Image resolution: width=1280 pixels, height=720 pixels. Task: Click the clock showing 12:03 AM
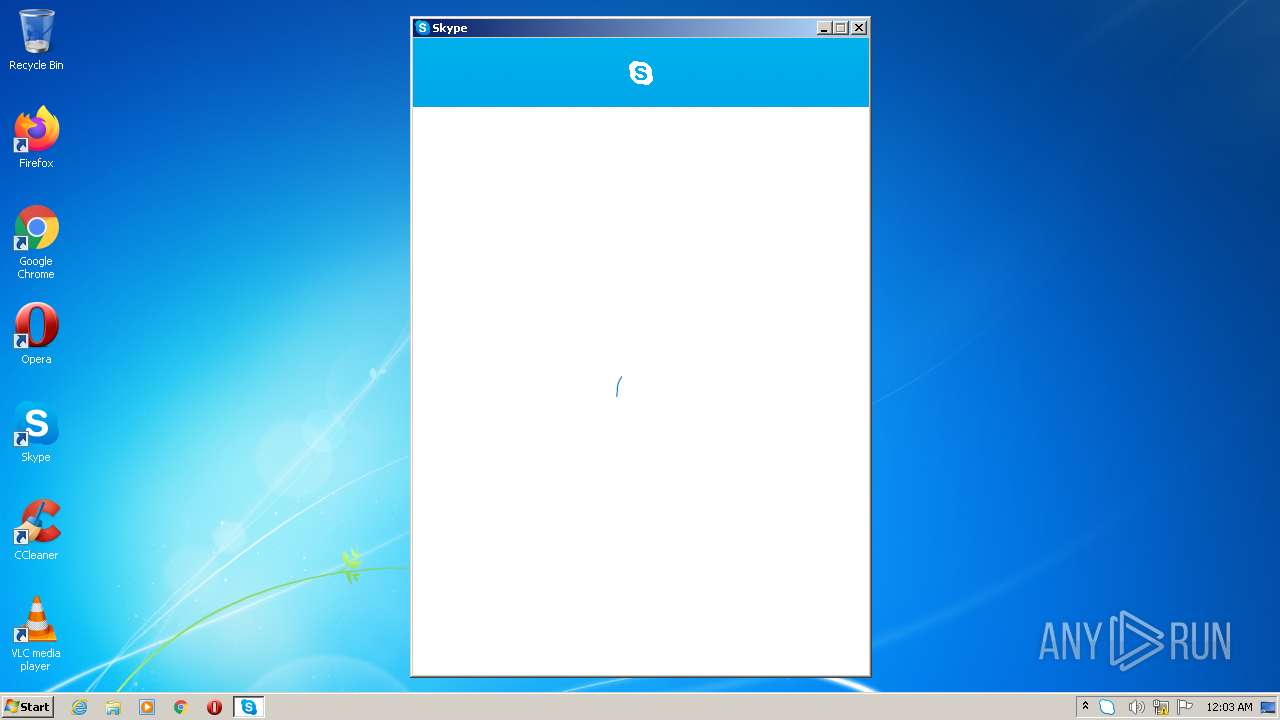pyautogui.click(x=1229, y=707)
